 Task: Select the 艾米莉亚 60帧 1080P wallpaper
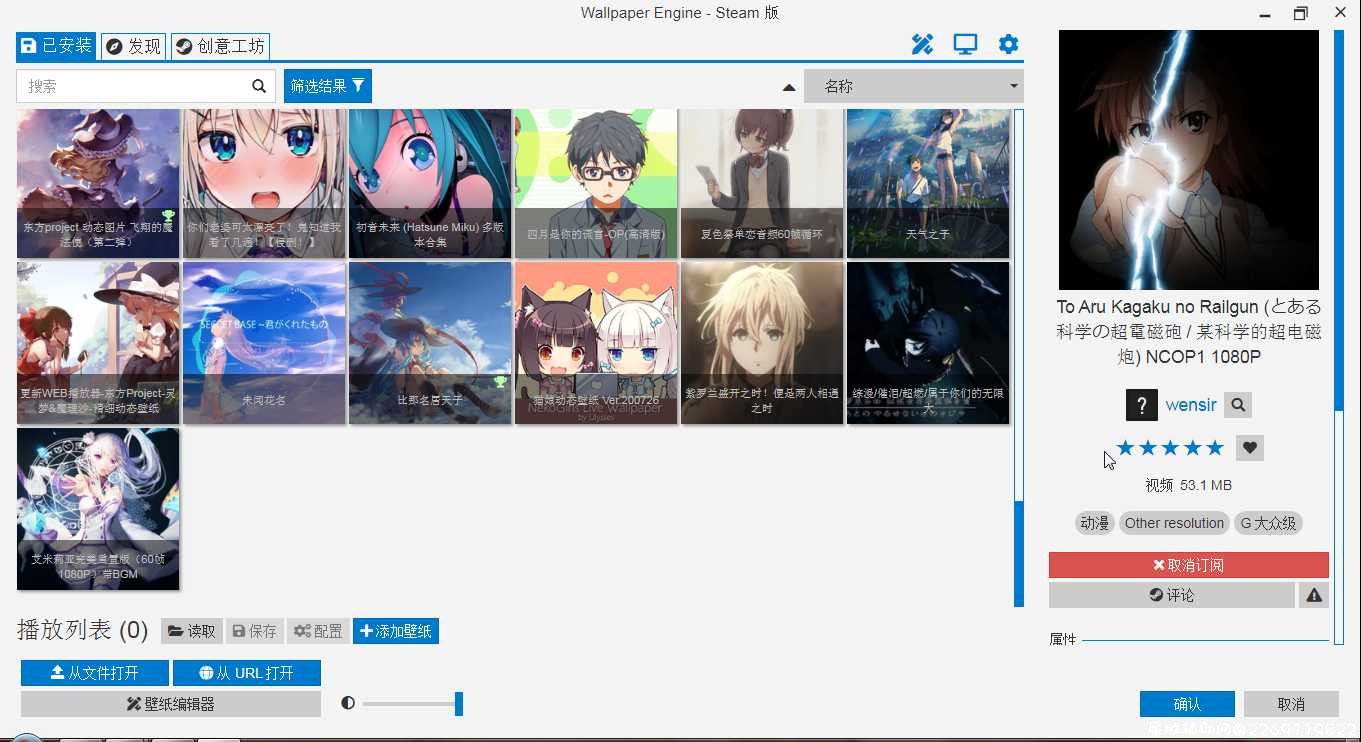point(98,509)
